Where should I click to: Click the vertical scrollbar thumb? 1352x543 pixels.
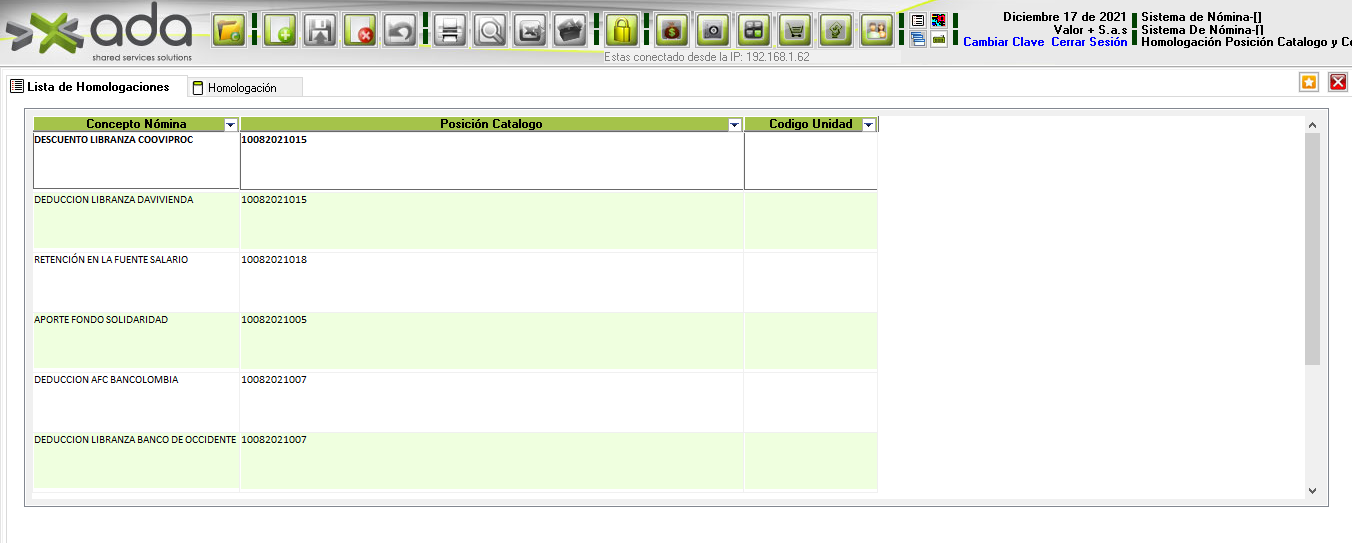pyautogui.click(x=1312, y=249)
